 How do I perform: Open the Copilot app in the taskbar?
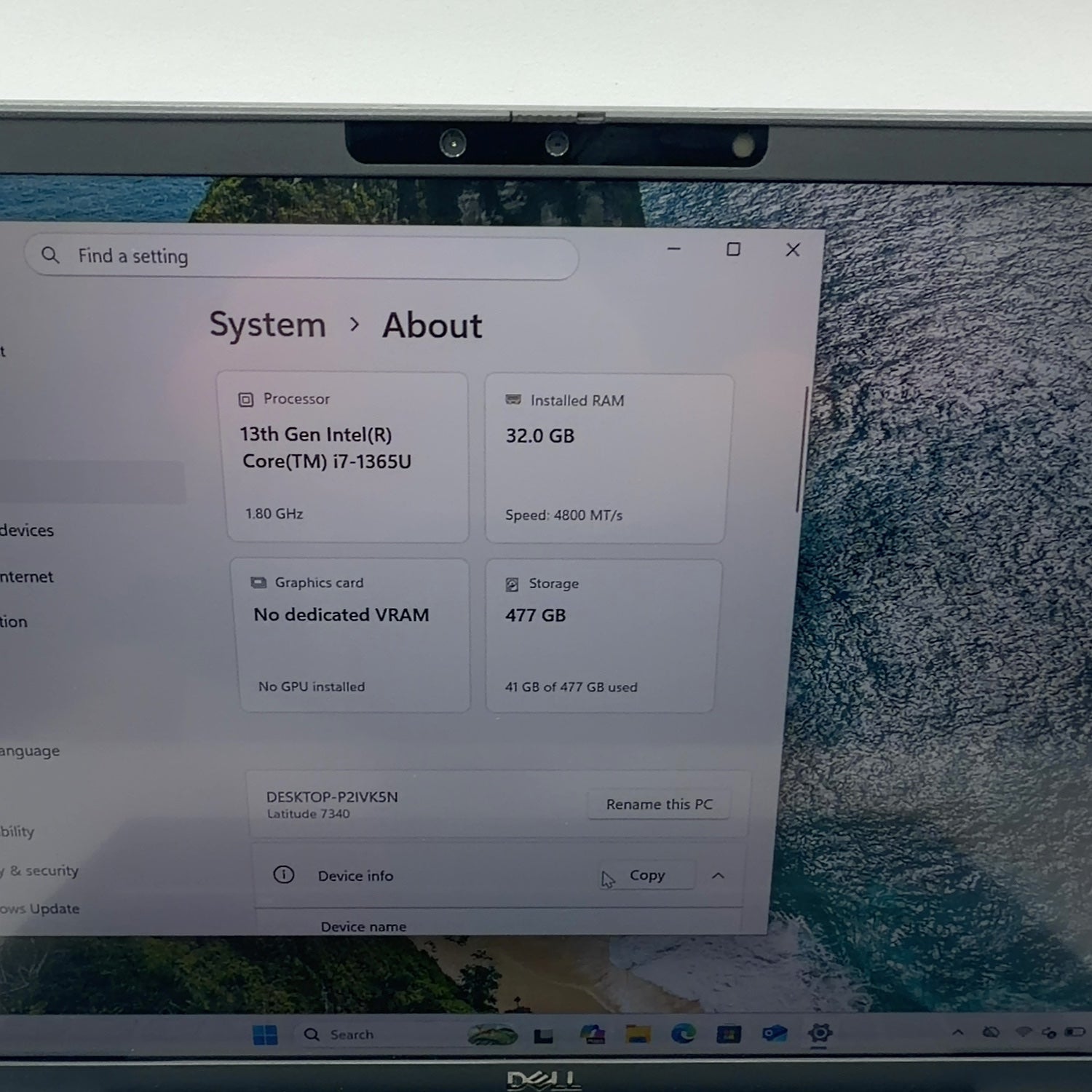(593, 1034)
